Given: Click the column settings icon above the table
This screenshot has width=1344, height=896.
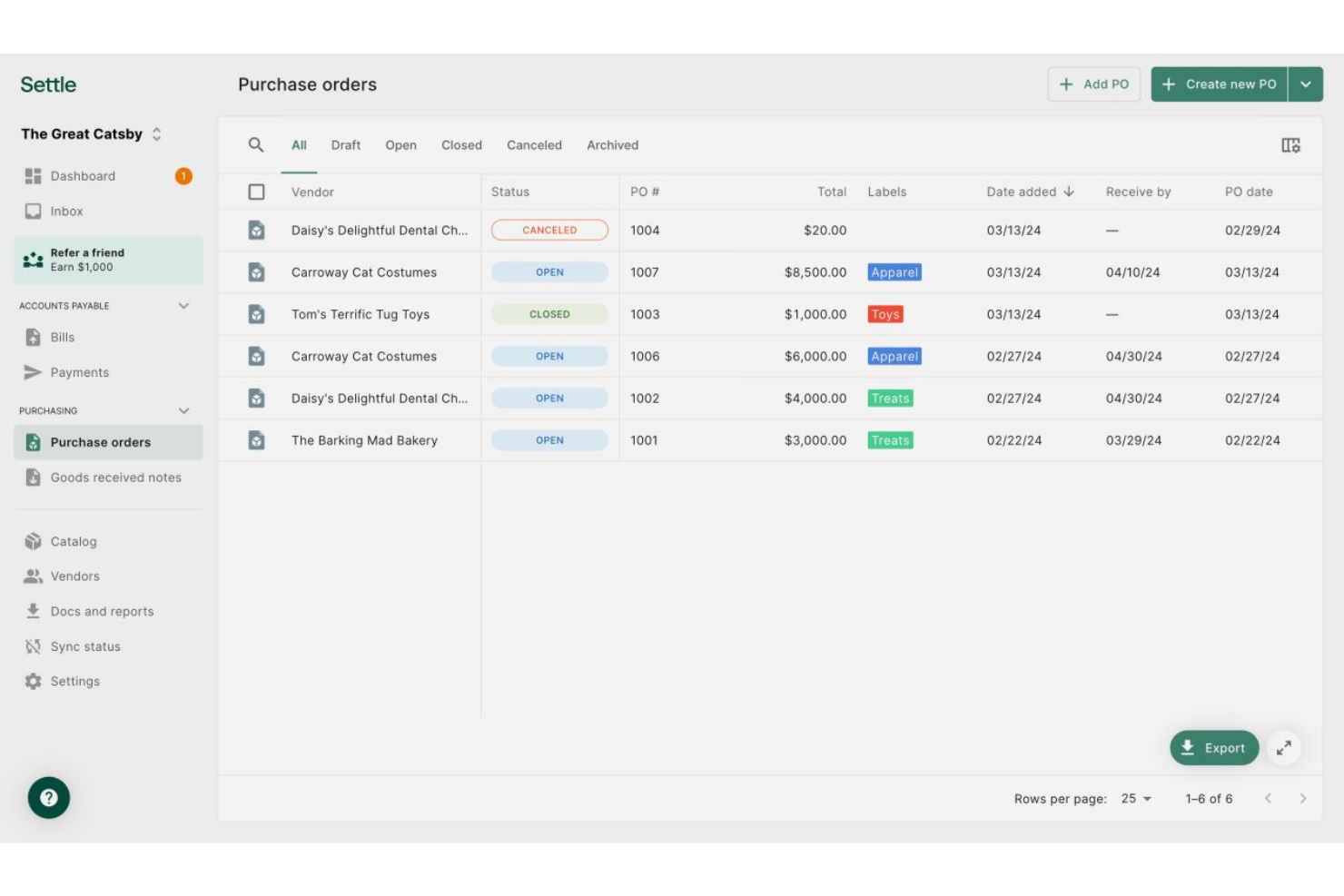Looking at the screenshot, I should pos(1290,144).
